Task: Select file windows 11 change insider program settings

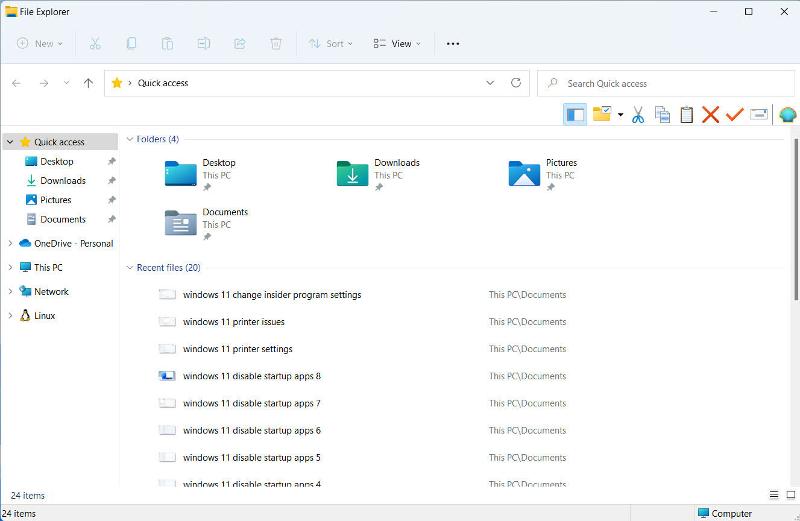Action: tap(272, 294)
